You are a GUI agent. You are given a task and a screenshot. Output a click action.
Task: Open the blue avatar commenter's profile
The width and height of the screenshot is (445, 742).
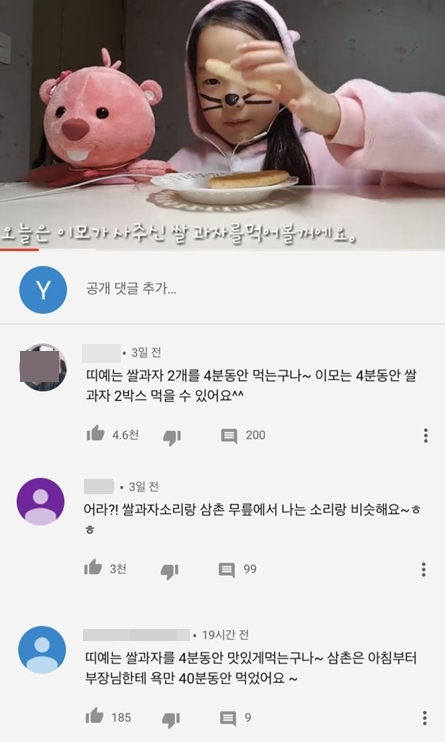42,649
